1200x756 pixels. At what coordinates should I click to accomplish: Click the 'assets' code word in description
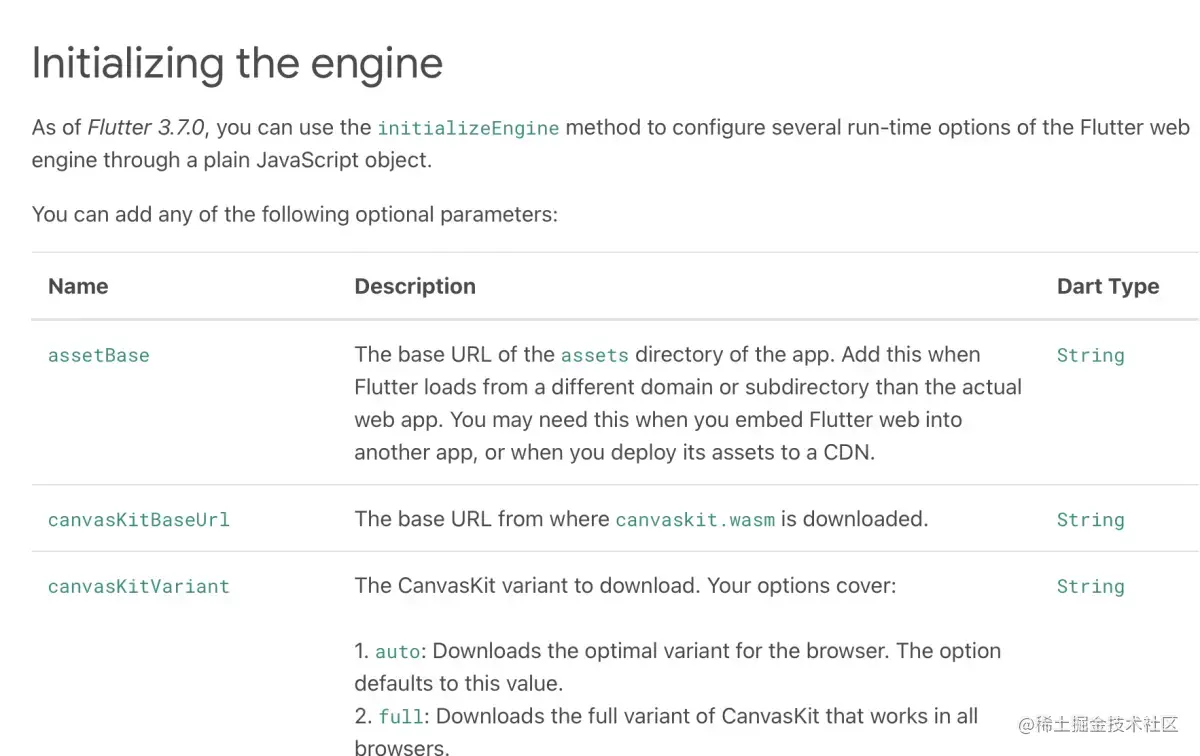595,355
